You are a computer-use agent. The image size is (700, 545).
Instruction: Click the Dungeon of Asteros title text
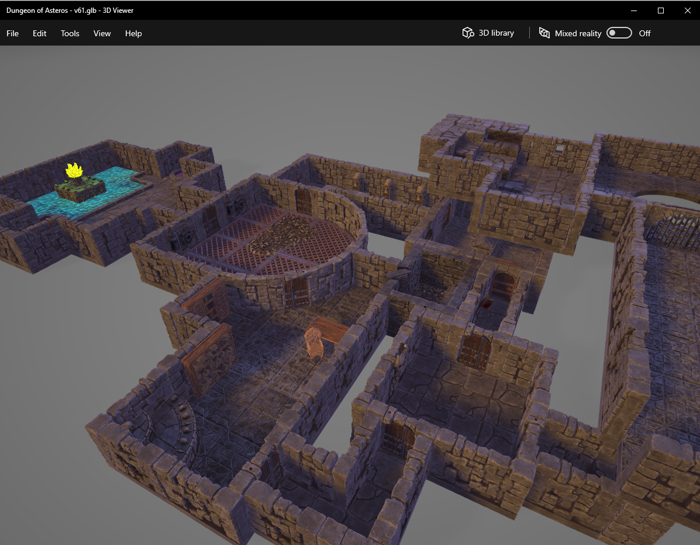point(70,10)
